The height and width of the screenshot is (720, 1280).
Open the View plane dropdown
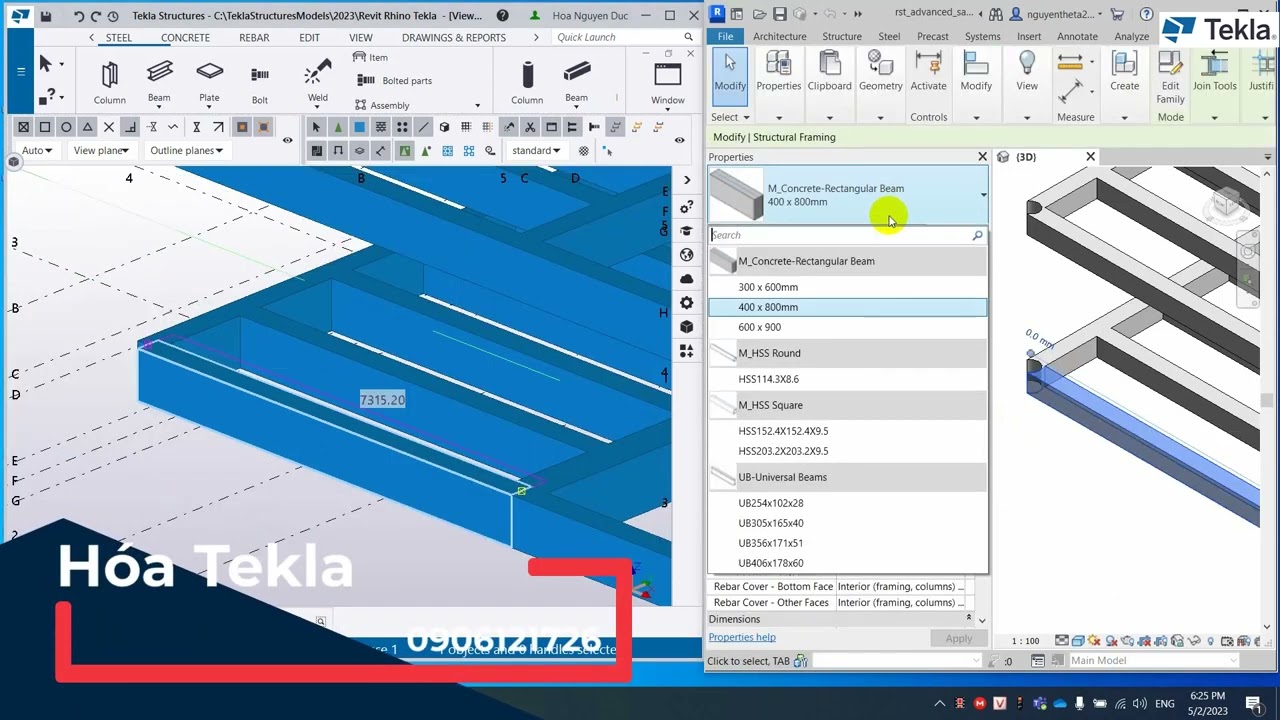click(x=101, y=150)
